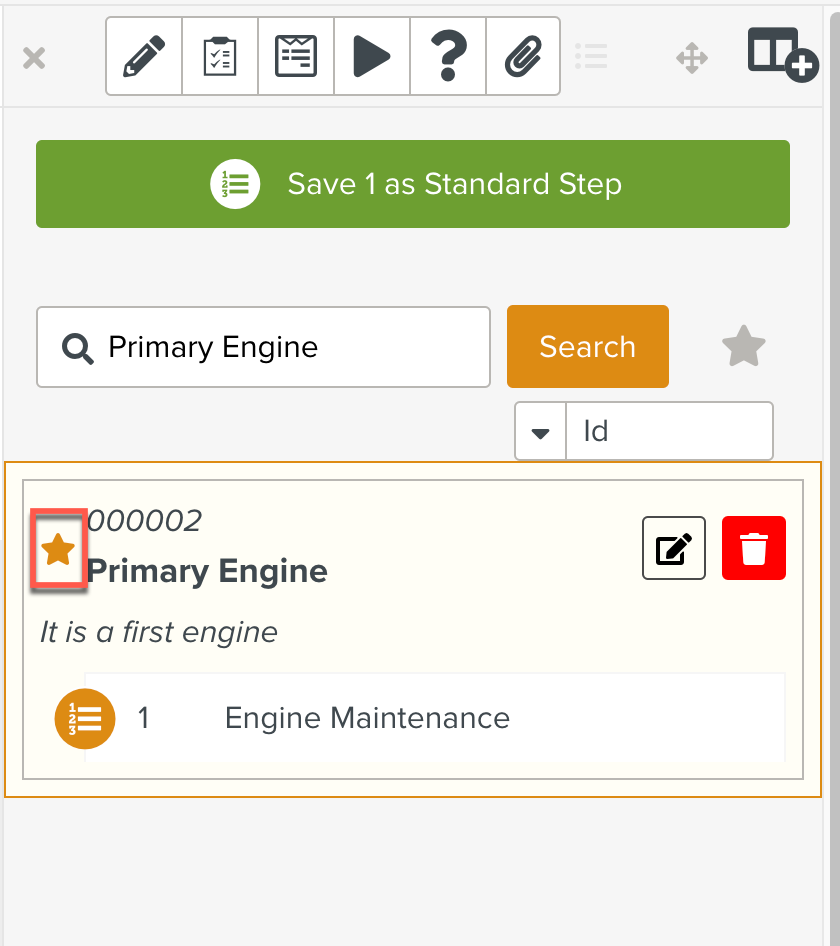
Task: Unfavorite Primary Engine via its orange star
Action: pos(58,548)
